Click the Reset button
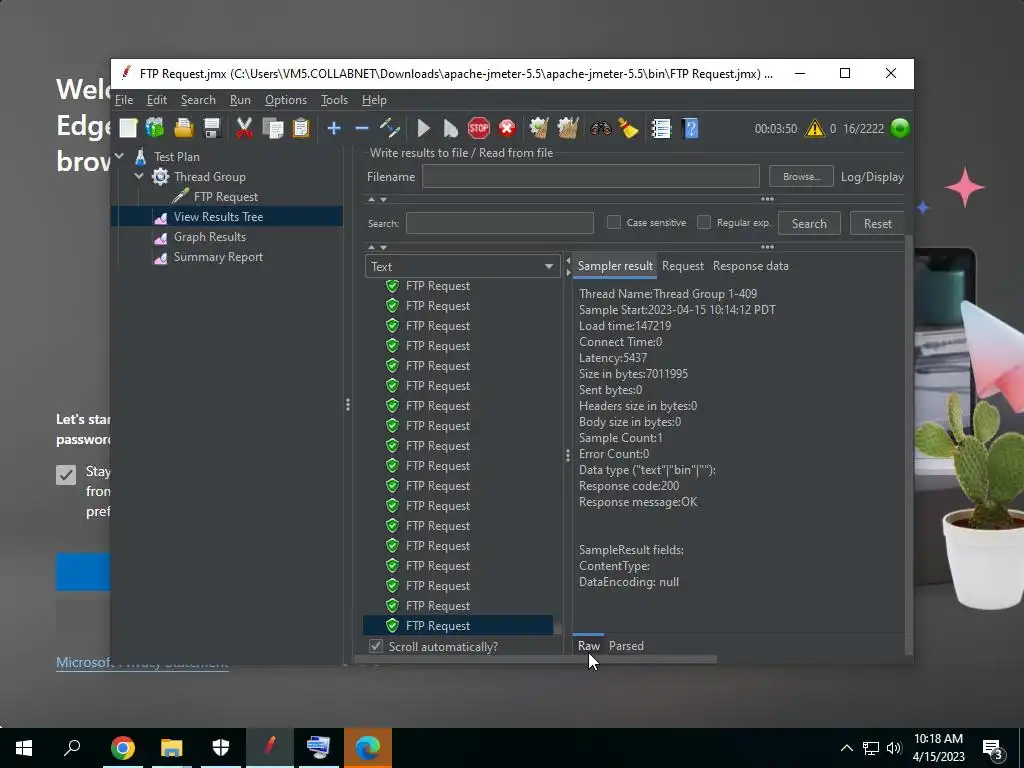 [x=877, y=223]
